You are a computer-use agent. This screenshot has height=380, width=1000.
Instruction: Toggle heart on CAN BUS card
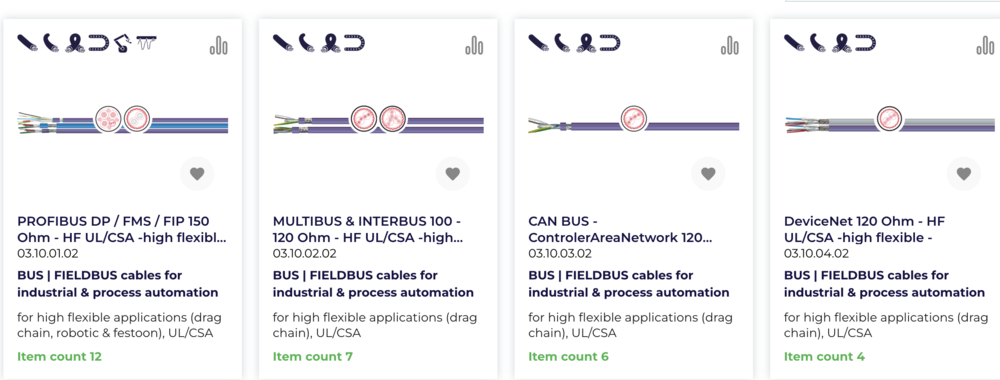click(x=709, y=173)
